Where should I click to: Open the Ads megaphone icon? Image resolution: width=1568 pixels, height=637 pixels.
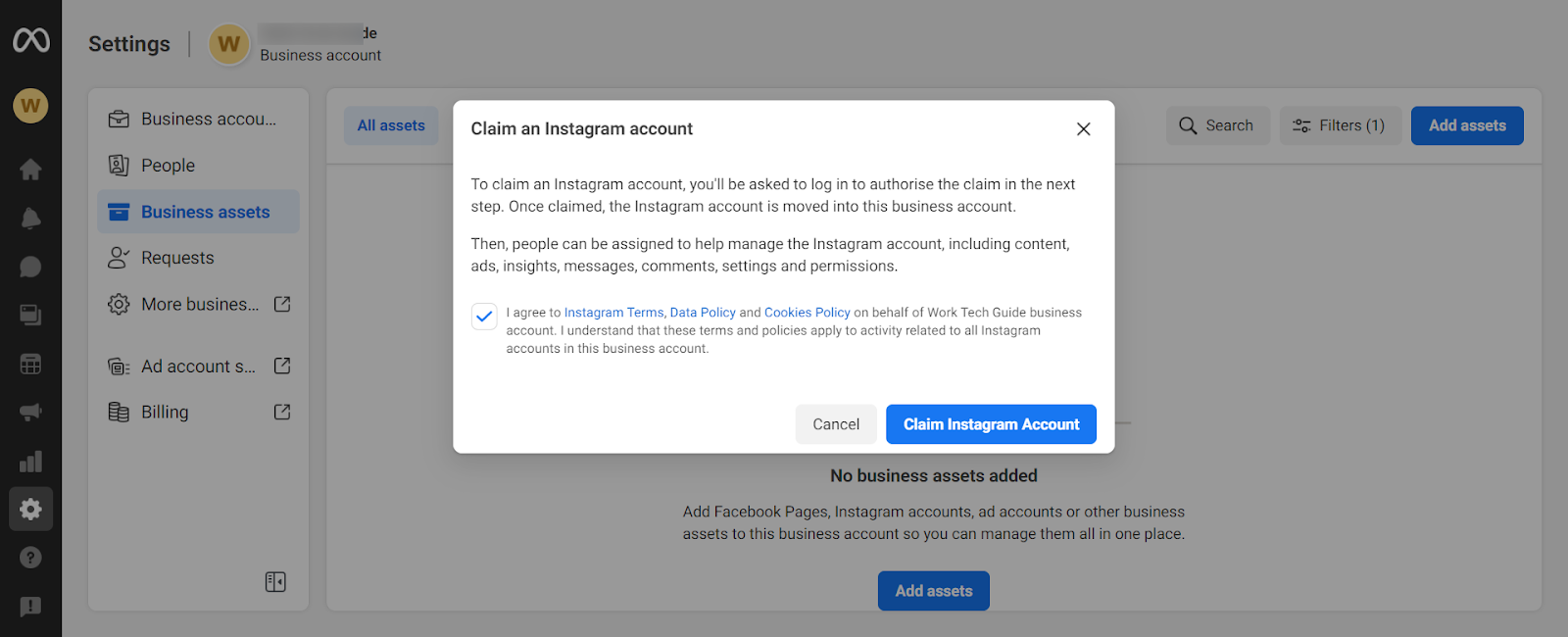[x=30, y=413]
